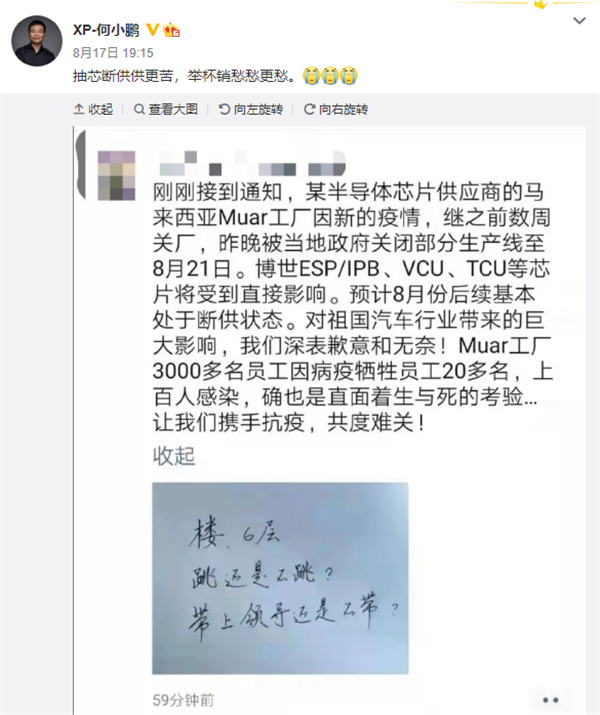Open the post options chevron menu
This screenshot has height=715, width=600.
[579, 21]
